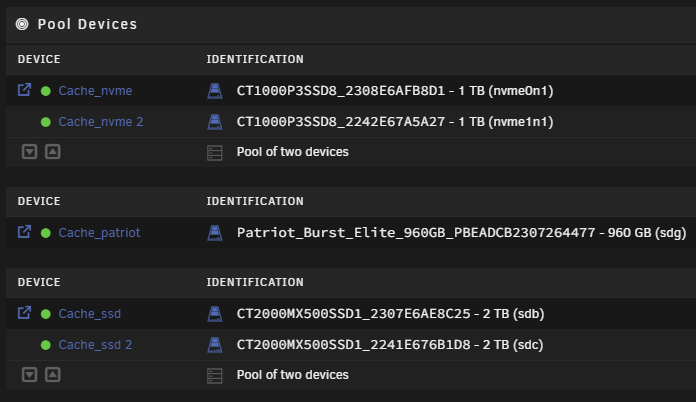Open the Cache_nvme device settings link
This screenshot has width=696, height=402.
click(95, 91)
